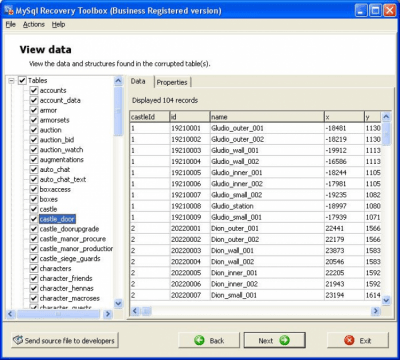400x360 pixels.
Task: Open the Help menu
Action: pos(58,24)
